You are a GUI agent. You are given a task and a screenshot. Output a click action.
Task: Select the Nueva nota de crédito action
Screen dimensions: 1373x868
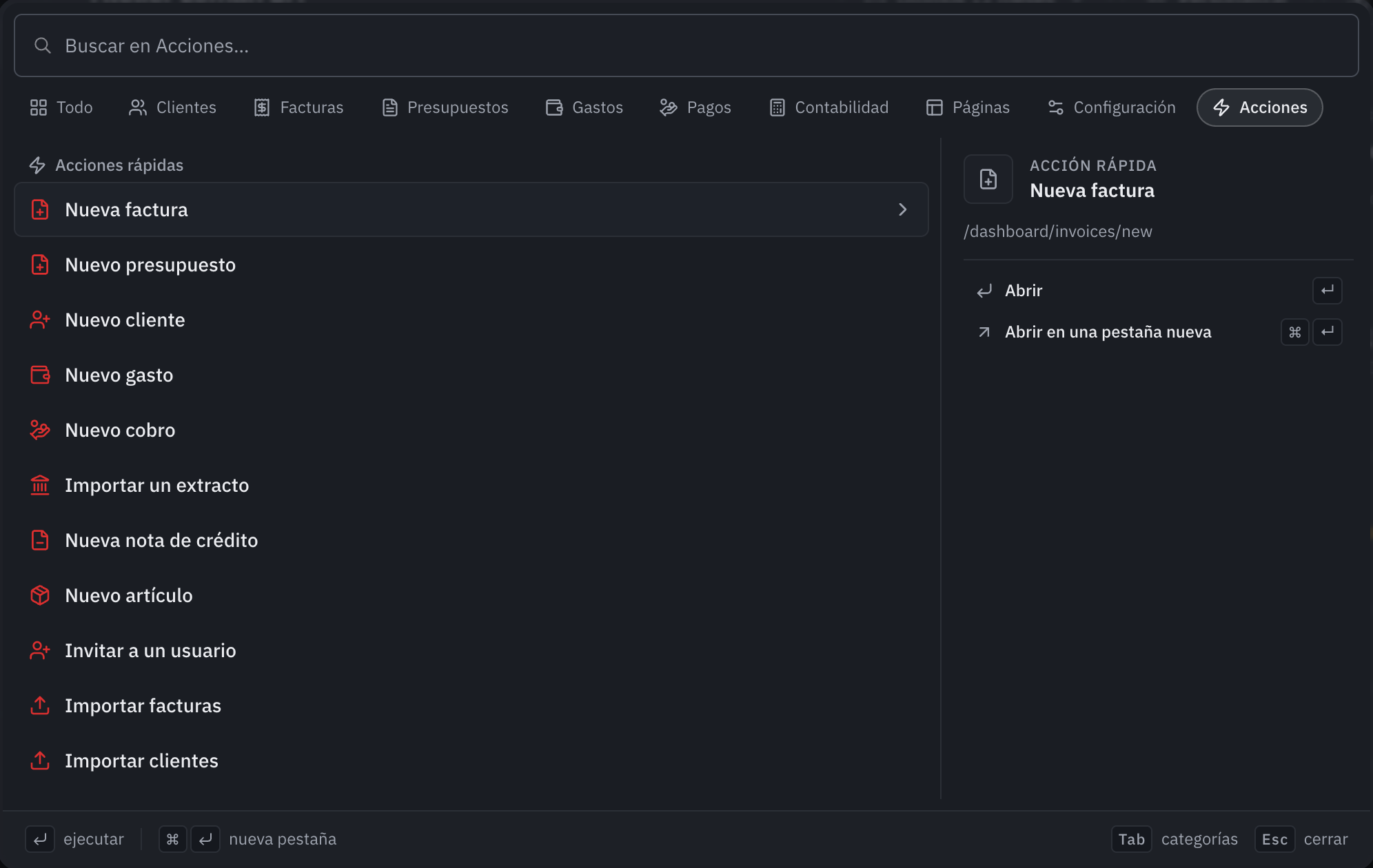click(x=471, y=540)
